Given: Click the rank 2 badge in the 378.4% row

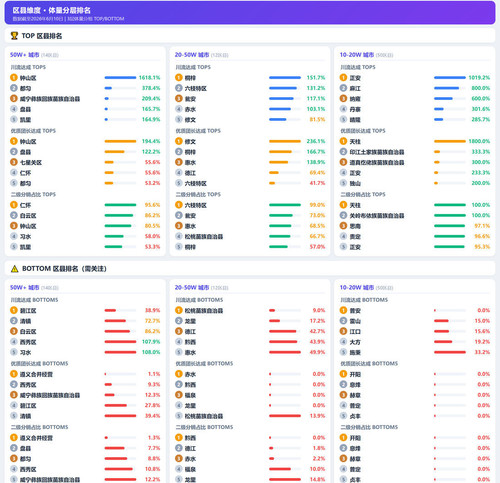Looking at the screenshot, I should pos(14,88).
